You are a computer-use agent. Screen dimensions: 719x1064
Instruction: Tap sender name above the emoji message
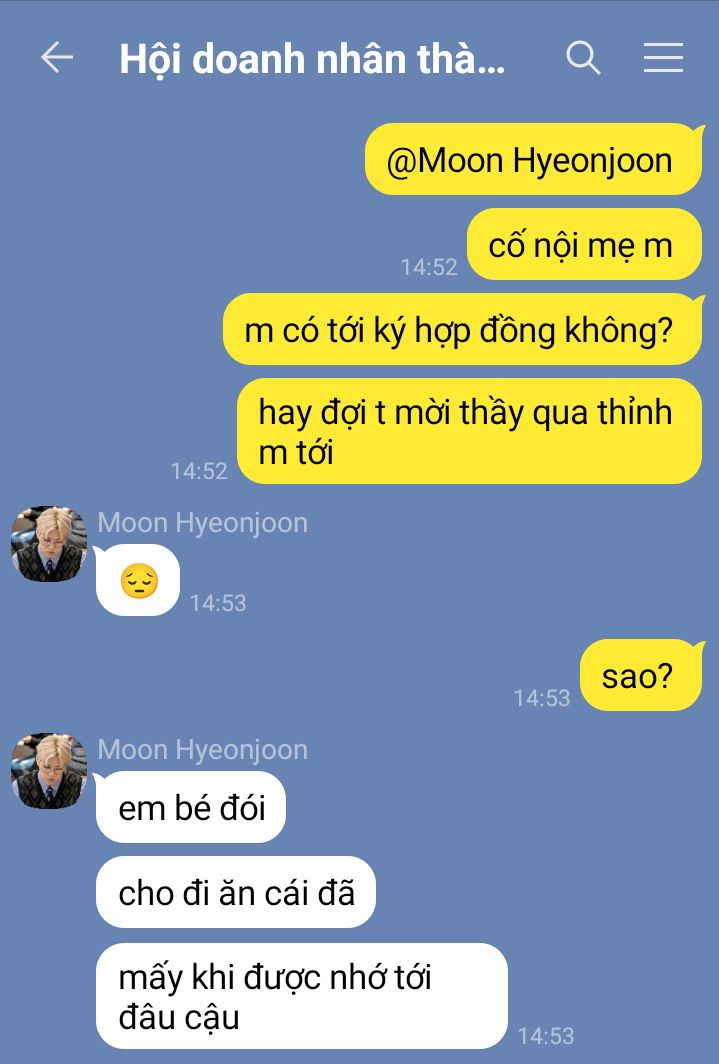[202, 522]
